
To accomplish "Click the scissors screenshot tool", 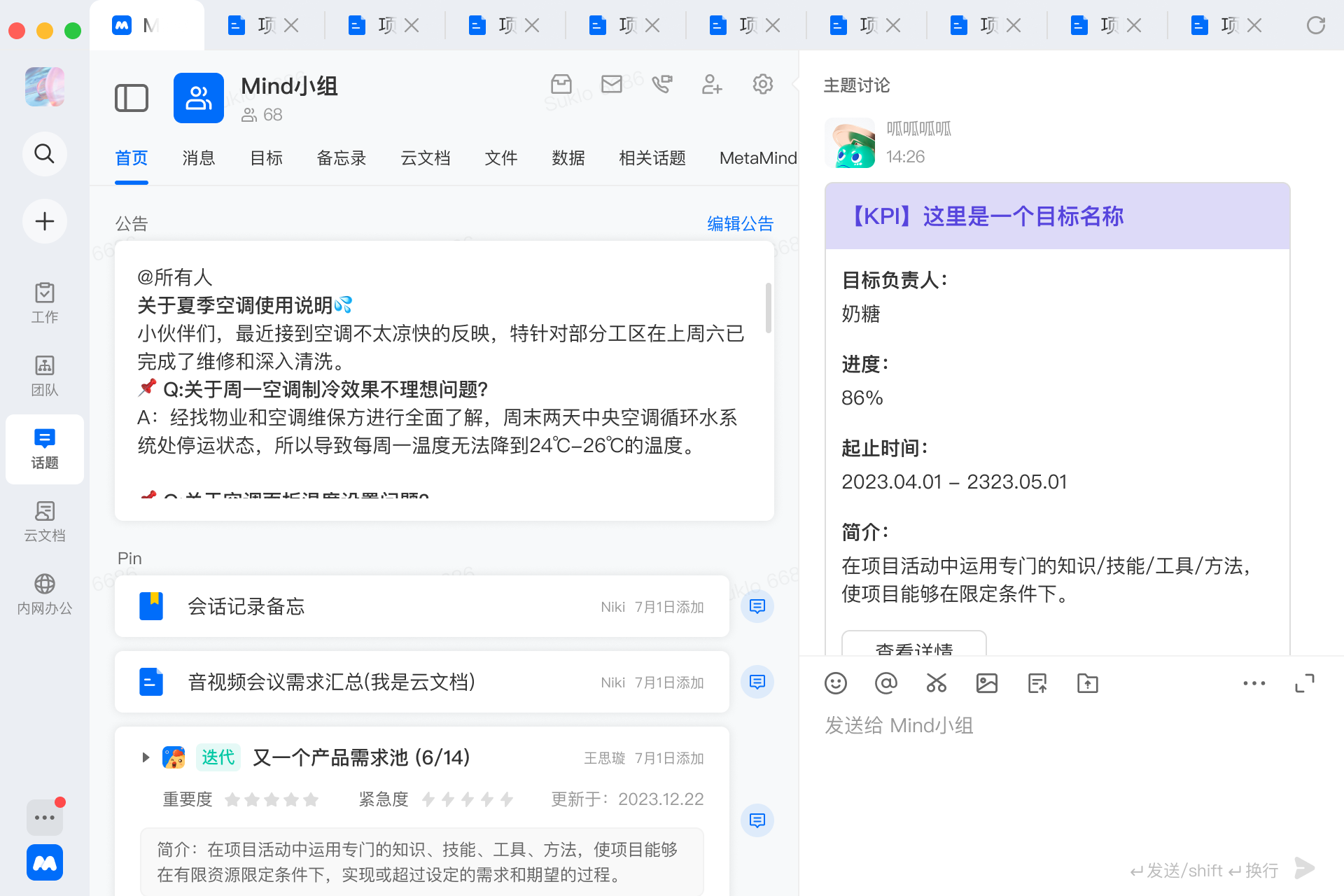I will (x=937, y=683).
